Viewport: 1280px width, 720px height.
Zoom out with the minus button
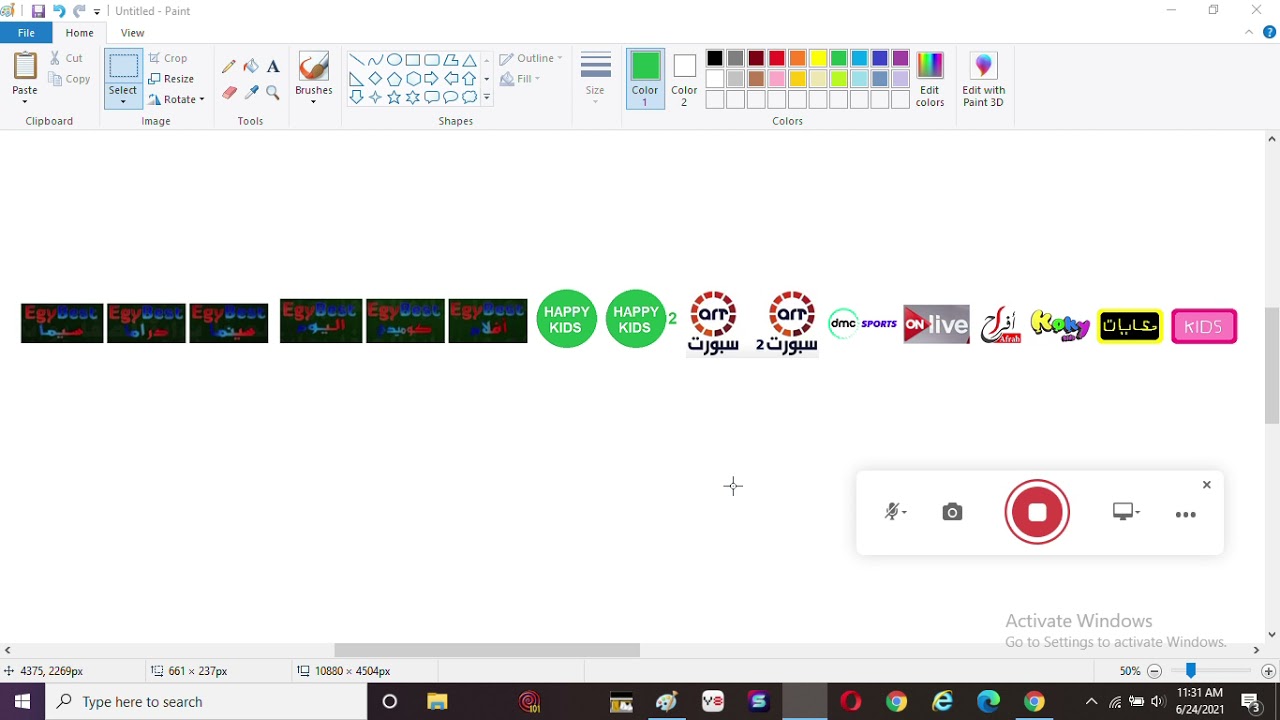1154,671
